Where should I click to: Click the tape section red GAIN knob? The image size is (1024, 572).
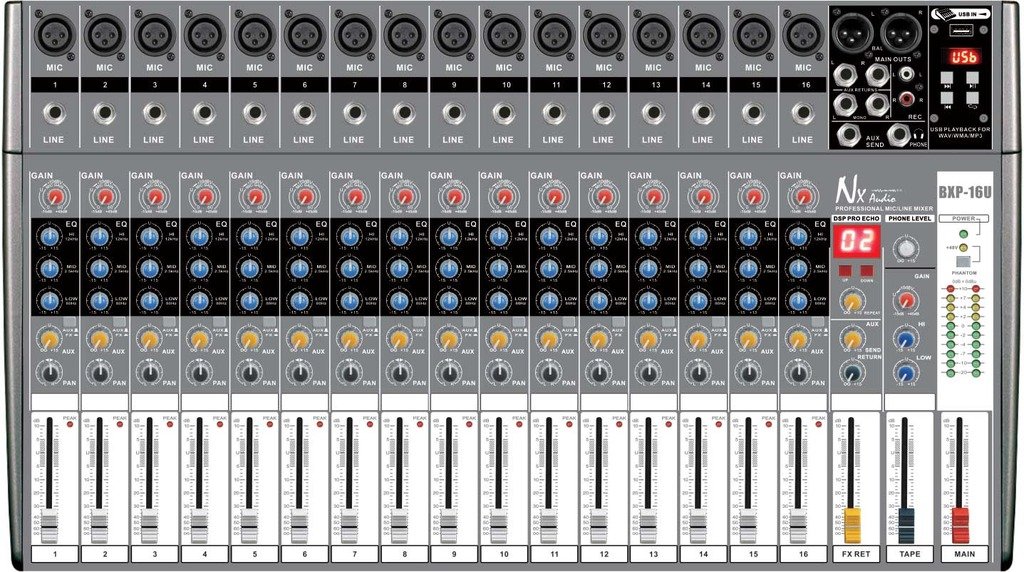tap(906, 300)
